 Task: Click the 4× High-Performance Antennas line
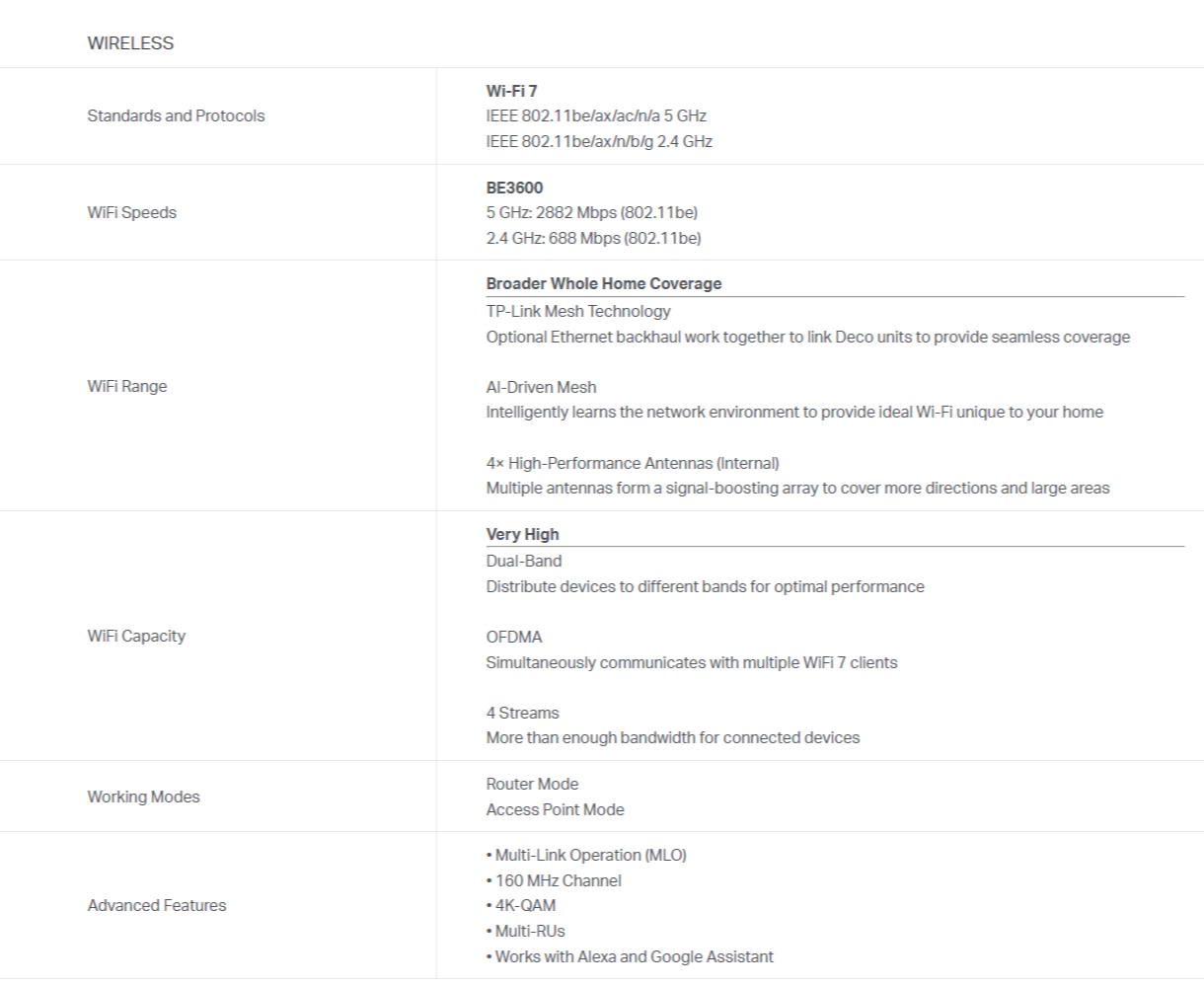pos(633,463)
